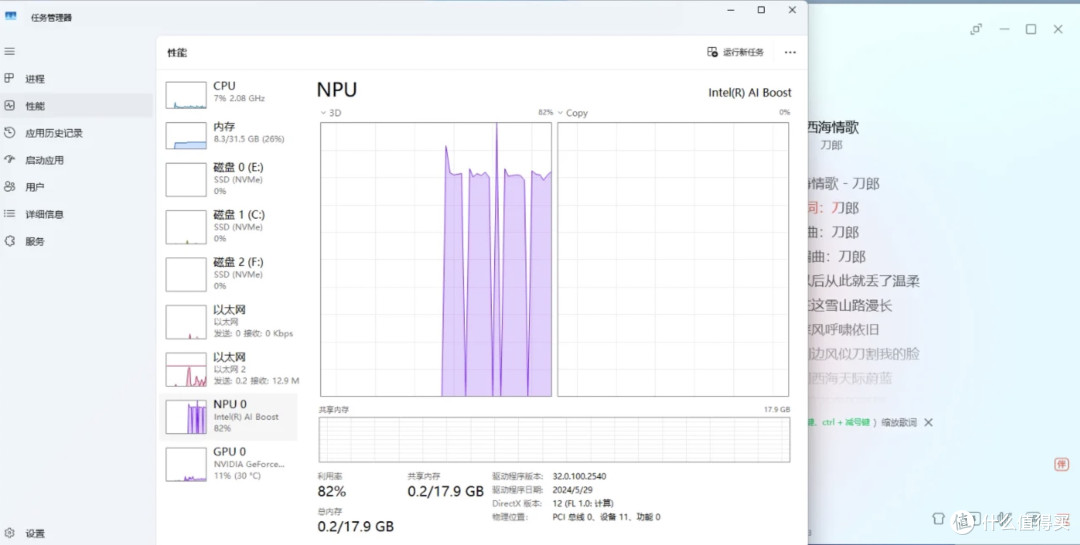1080x545 pixels.
Task: Click DirectX version 12 (FL 1.0: 计算)
Action: (583, 503)
